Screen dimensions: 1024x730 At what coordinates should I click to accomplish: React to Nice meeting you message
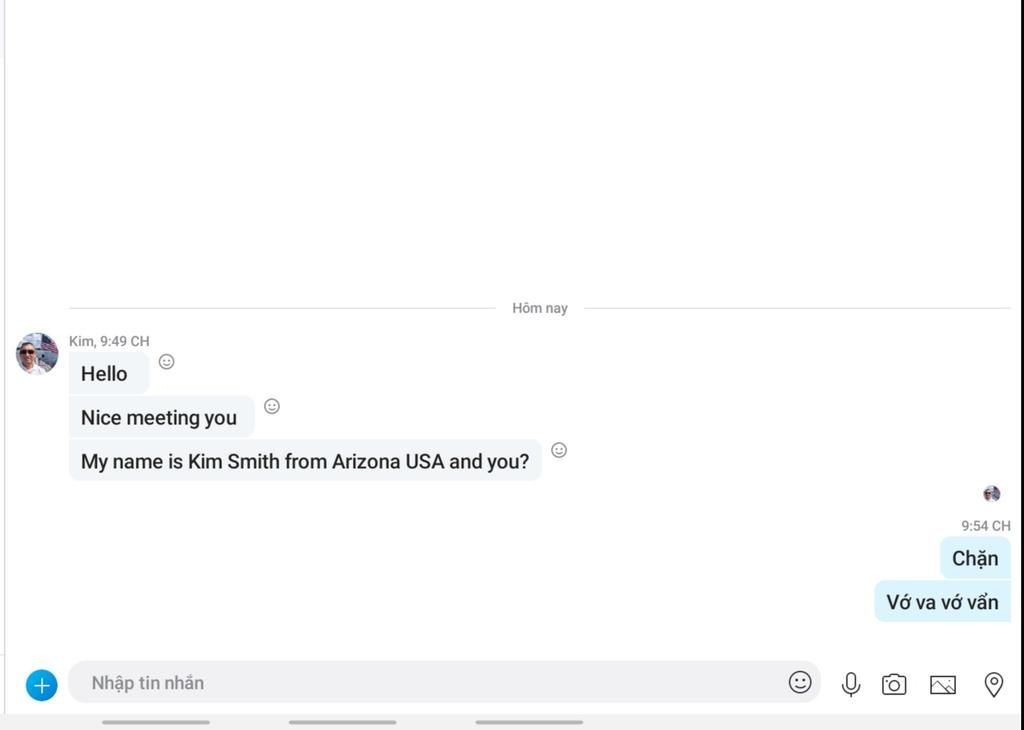click(x=272, y=406)
